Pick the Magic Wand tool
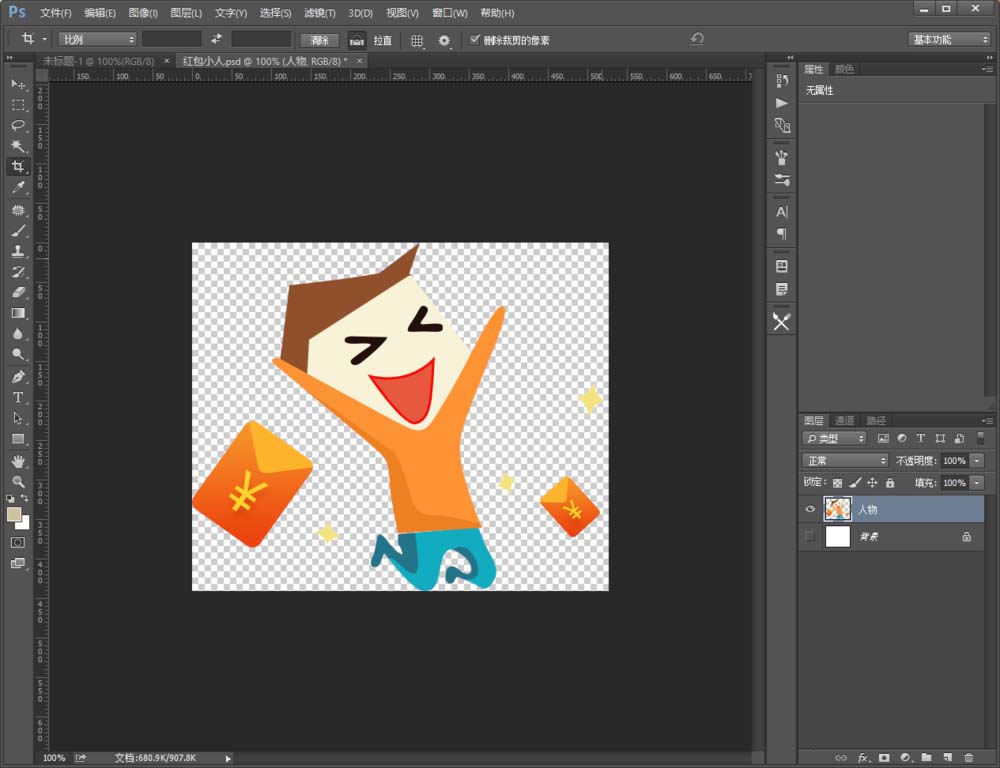1000x768 pixels. [18, 146]
